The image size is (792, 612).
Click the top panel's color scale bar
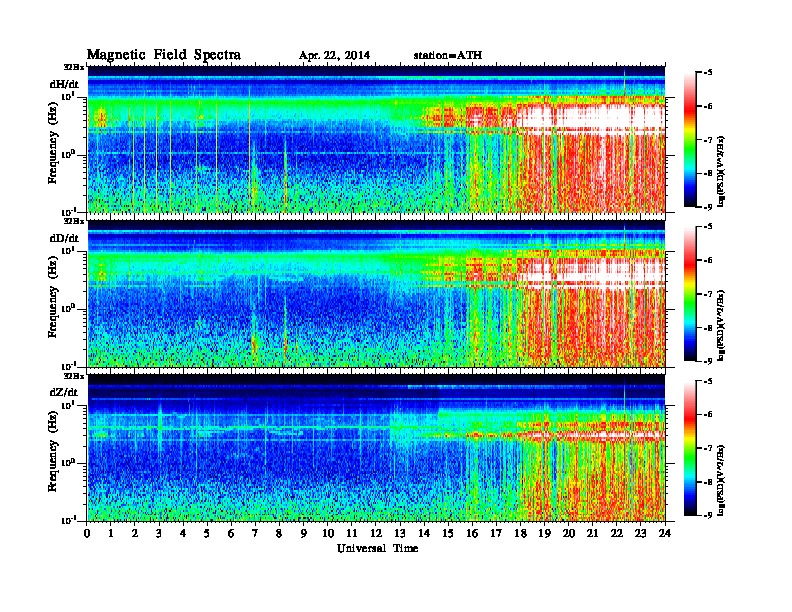coord(689,140)
